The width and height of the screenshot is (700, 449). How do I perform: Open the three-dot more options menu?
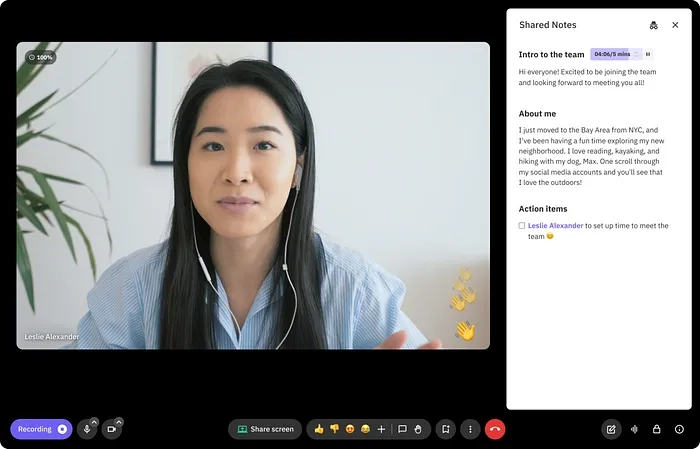click(470, 429)
